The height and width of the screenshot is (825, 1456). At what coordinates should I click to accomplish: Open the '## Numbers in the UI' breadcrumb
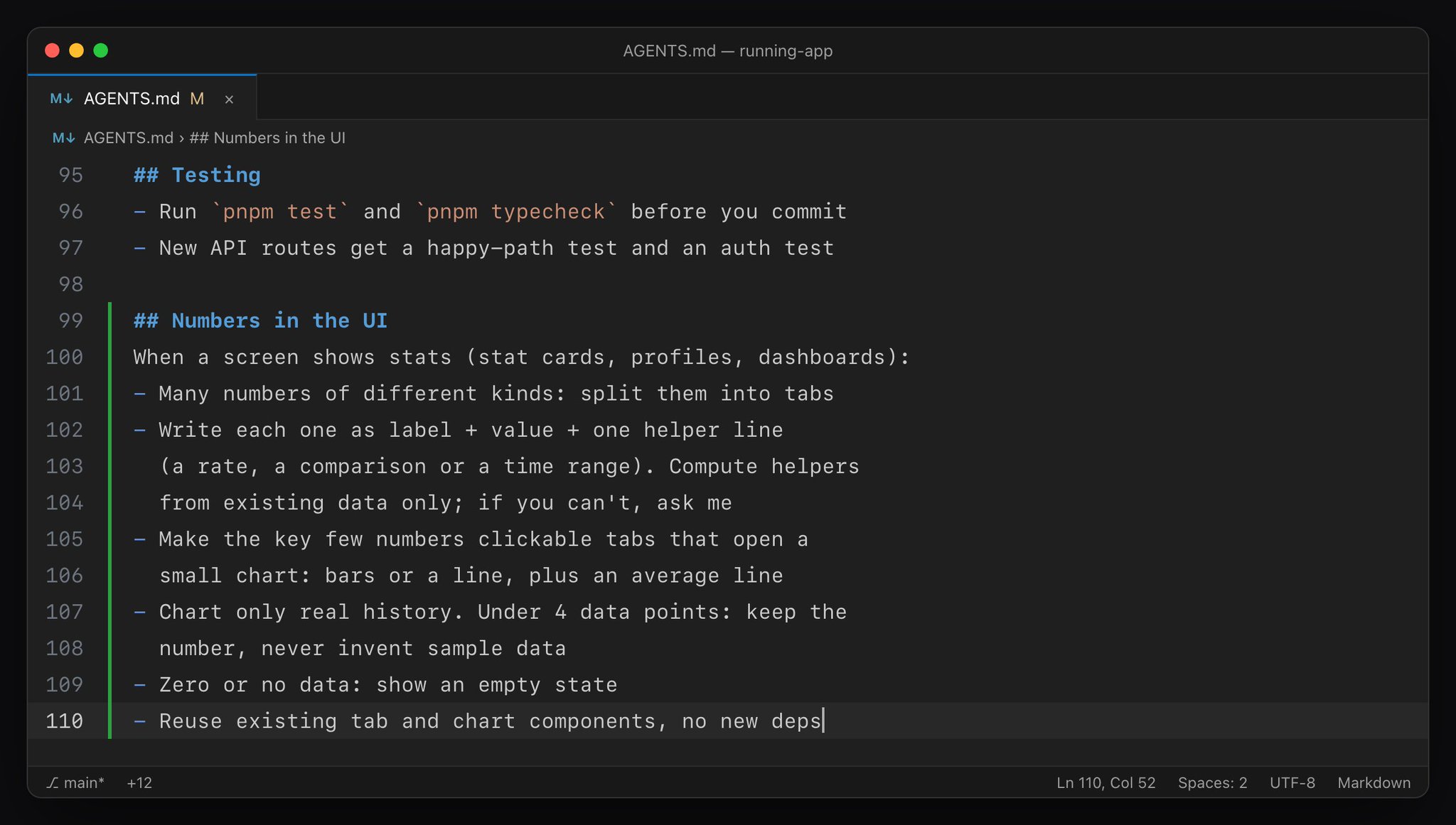pos(267,138)
